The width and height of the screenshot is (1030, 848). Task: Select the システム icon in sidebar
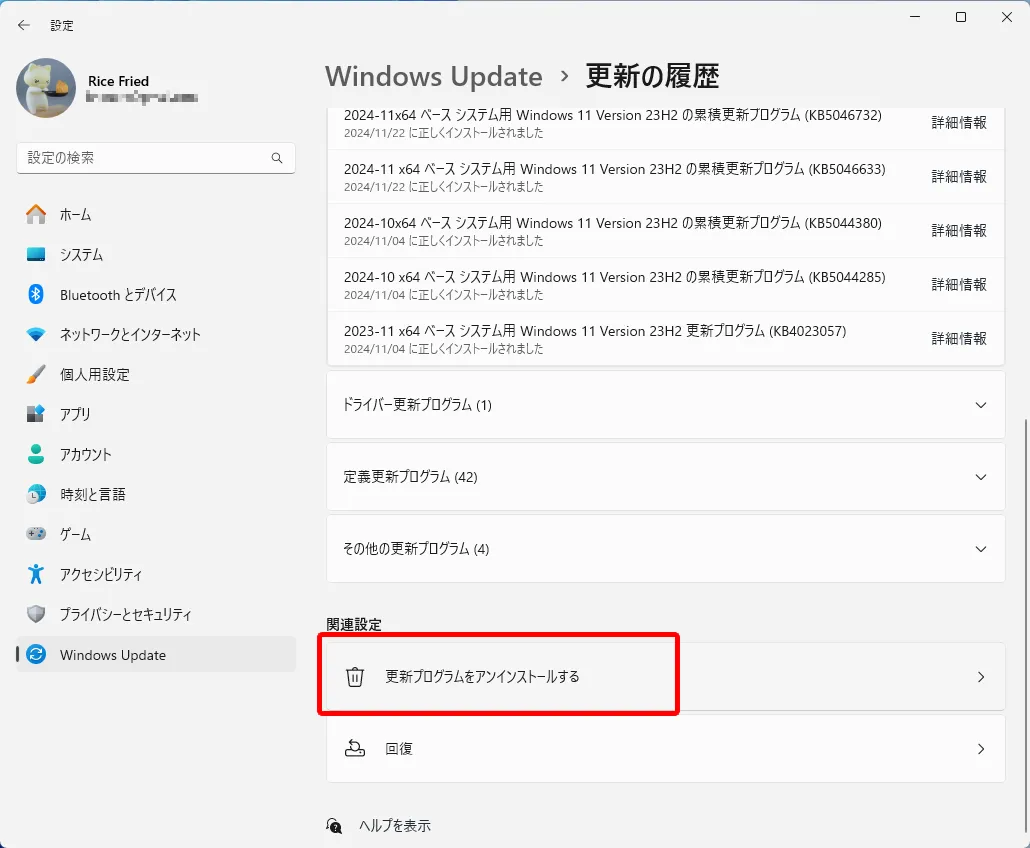coord(36,254)
